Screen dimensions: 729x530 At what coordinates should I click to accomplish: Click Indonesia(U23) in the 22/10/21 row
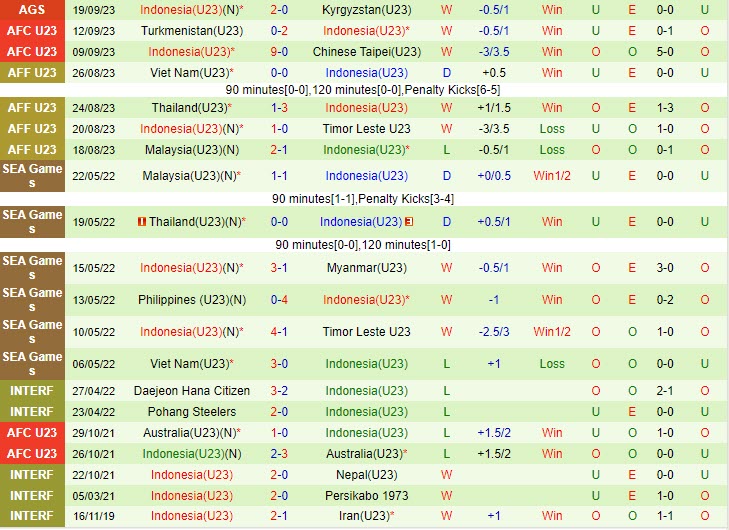pos(192,475)
